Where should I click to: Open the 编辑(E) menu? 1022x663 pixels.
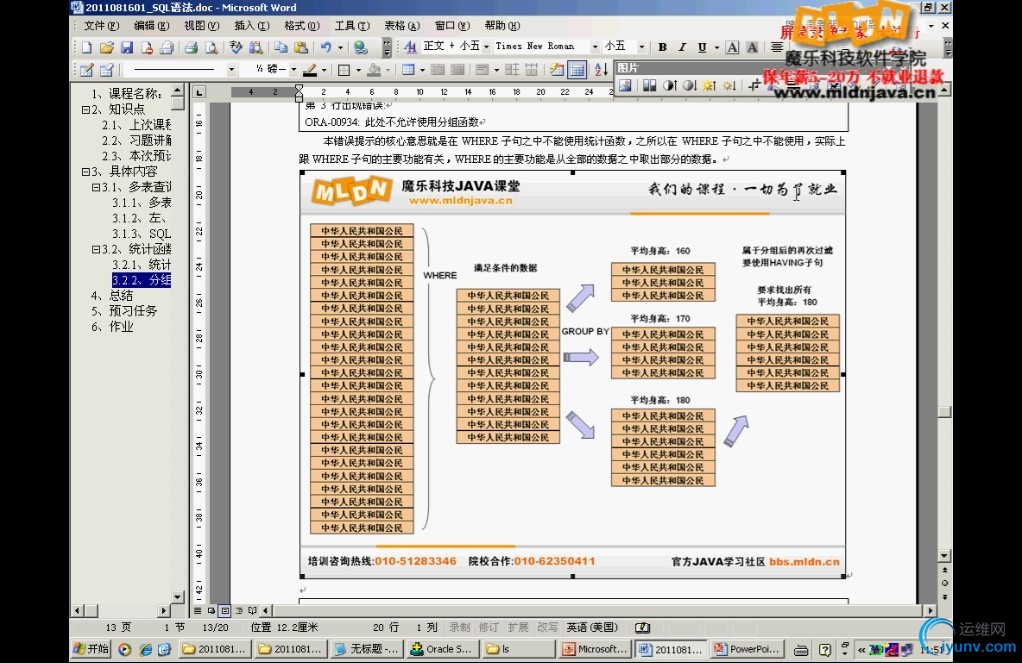pyautogui.click(x=151, y=25)
